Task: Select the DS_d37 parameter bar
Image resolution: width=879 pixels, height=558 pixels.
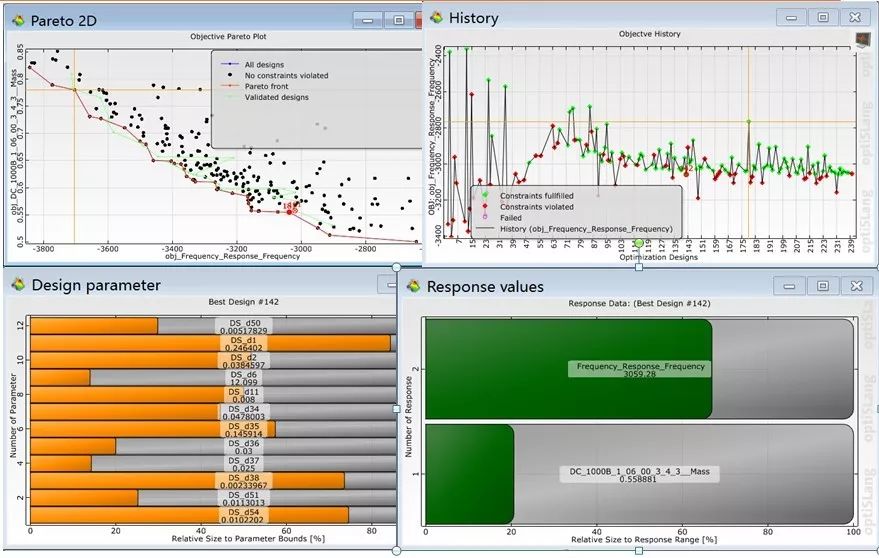Action: click(213, 464)
